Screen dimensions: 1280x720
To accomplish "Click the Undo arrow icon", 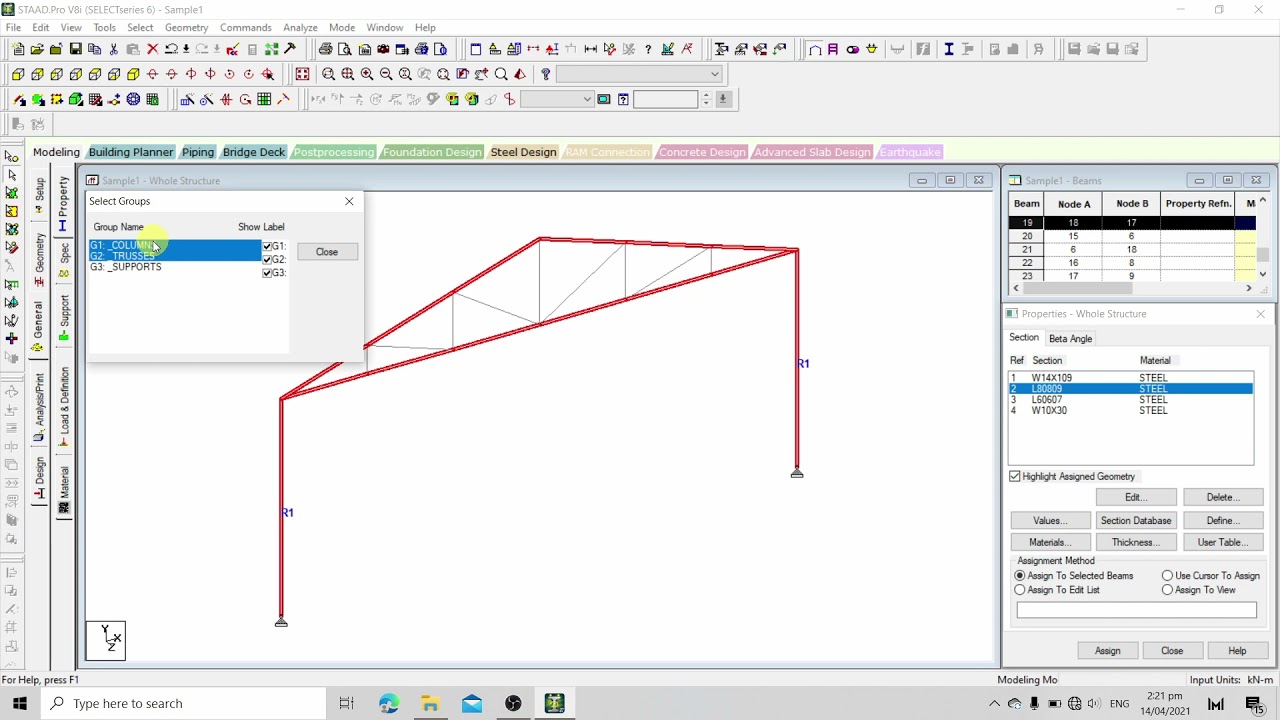I will (171, 49).
